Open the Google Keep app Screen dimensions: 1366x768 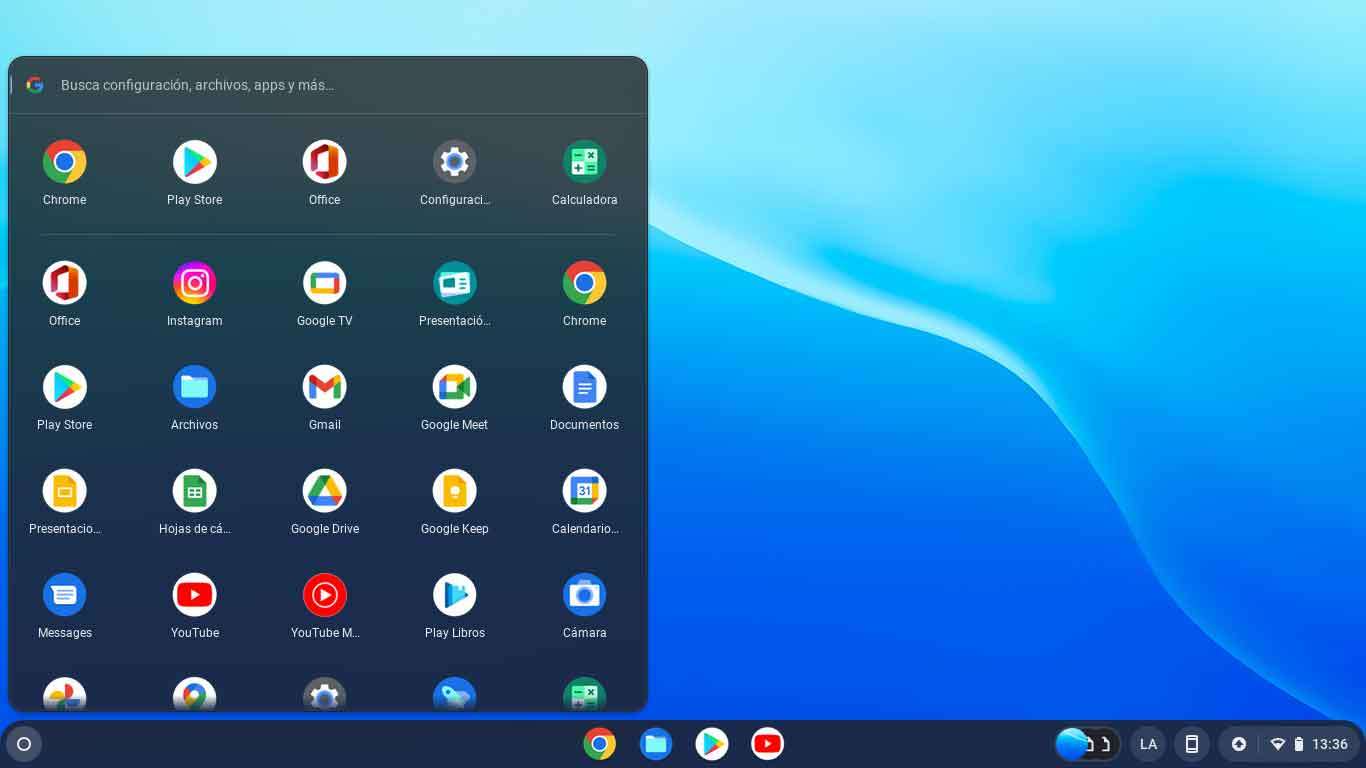[x=454, y=491]
